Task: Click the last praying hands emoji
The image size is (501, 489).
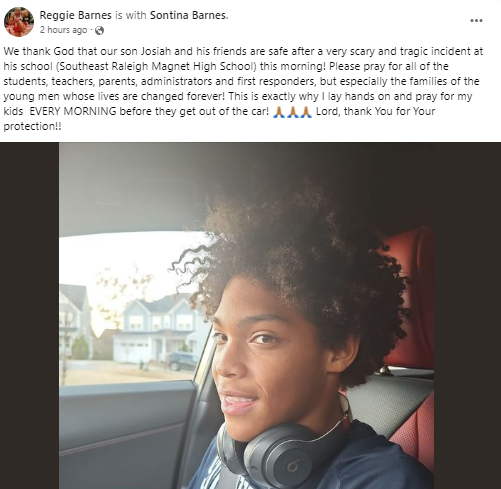Action: click(x=306, y=112)
